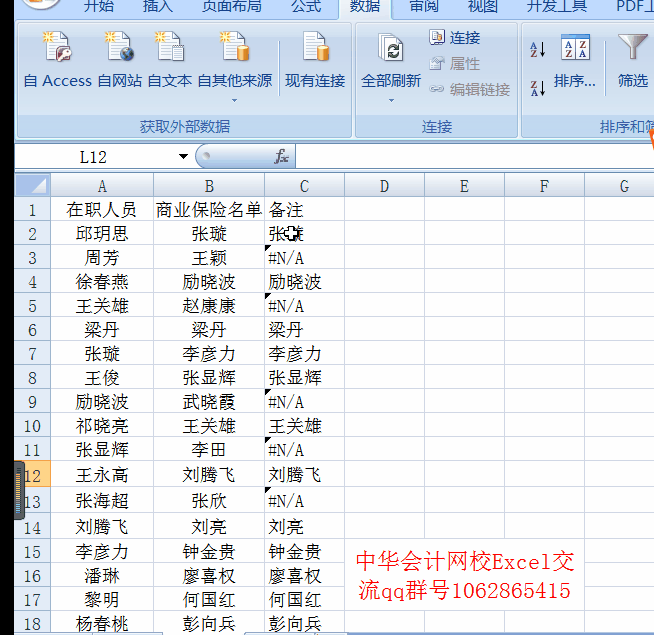This screenshot has width=654, height=635.
Task: Import data from text file icon
Action: tap(169, 46)
